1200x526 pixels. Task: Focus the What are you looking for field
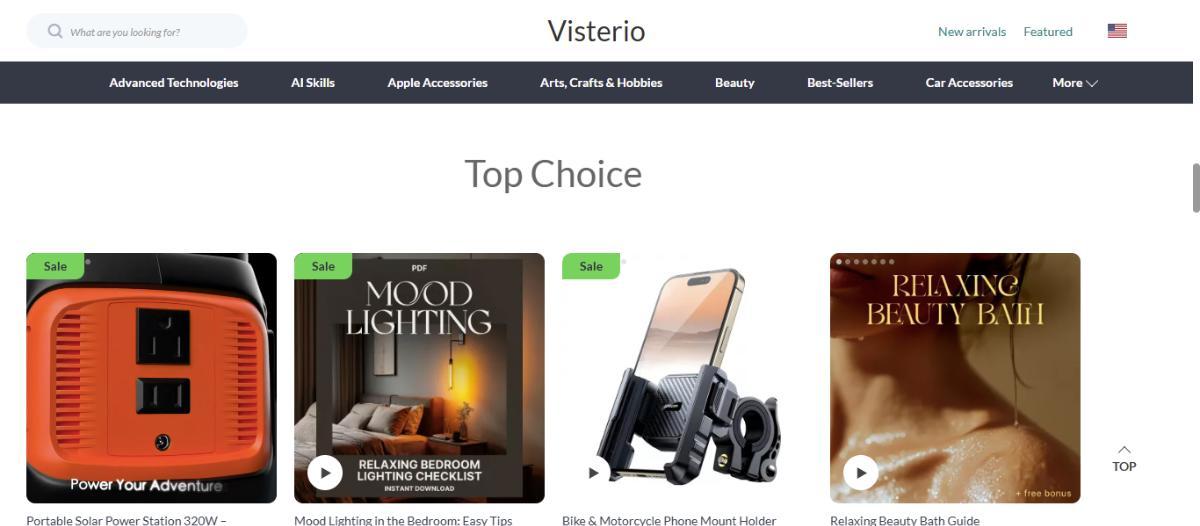coord(137,31)
